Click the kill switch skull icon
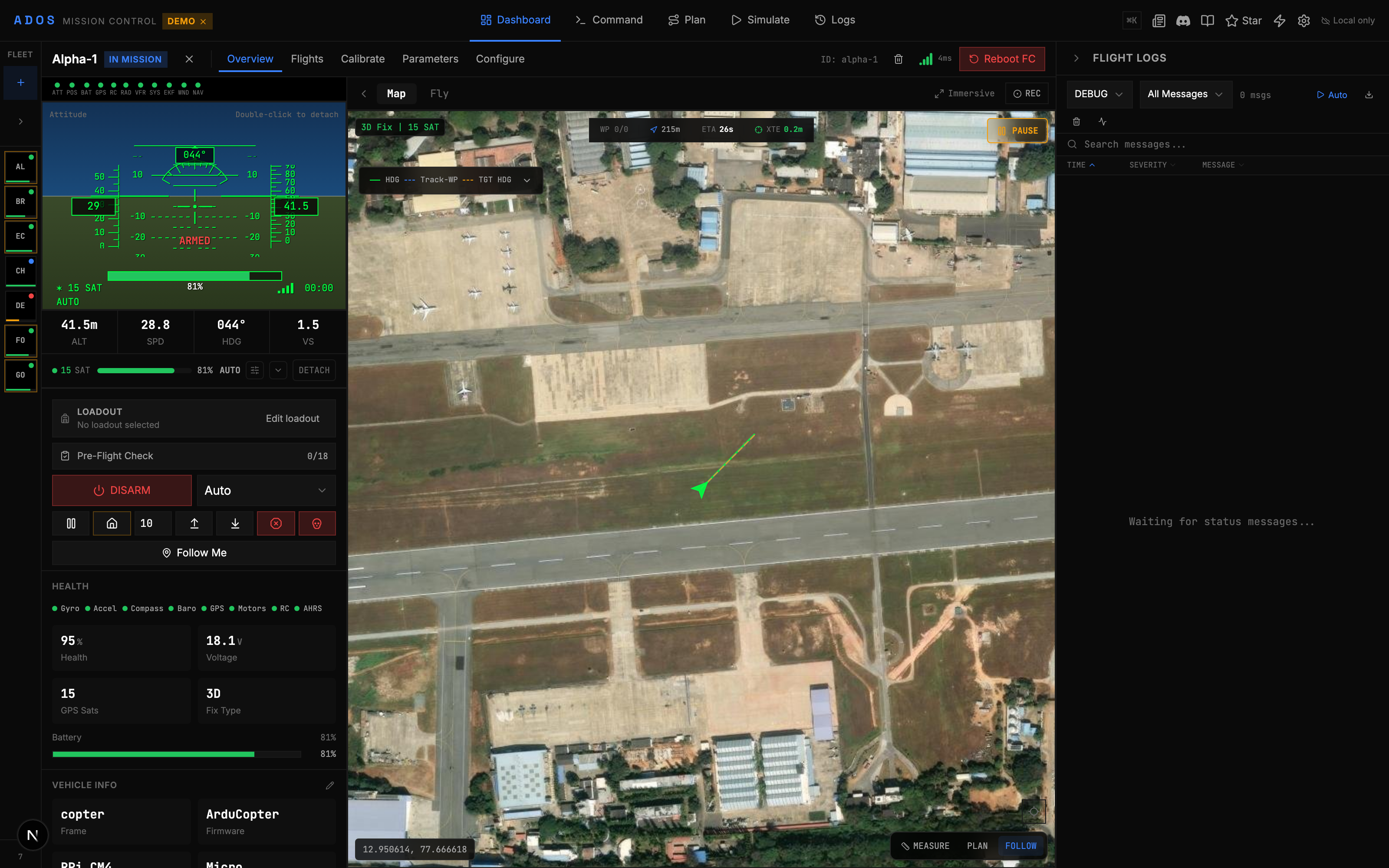Image resolution: width=1389 pixels, height=868 pixels. click(317, 523)
